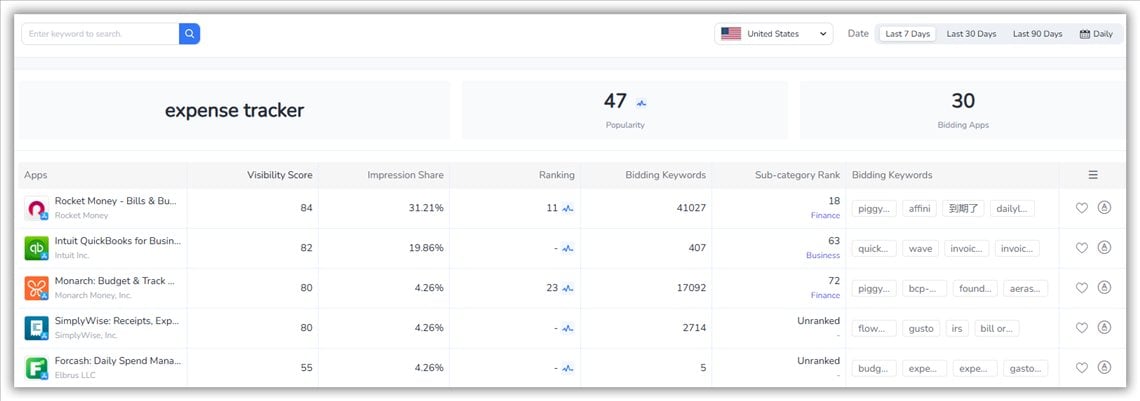Switch to the Daily date view
The height and width of the screenshot is (401, 1140).
[1096, 34]
